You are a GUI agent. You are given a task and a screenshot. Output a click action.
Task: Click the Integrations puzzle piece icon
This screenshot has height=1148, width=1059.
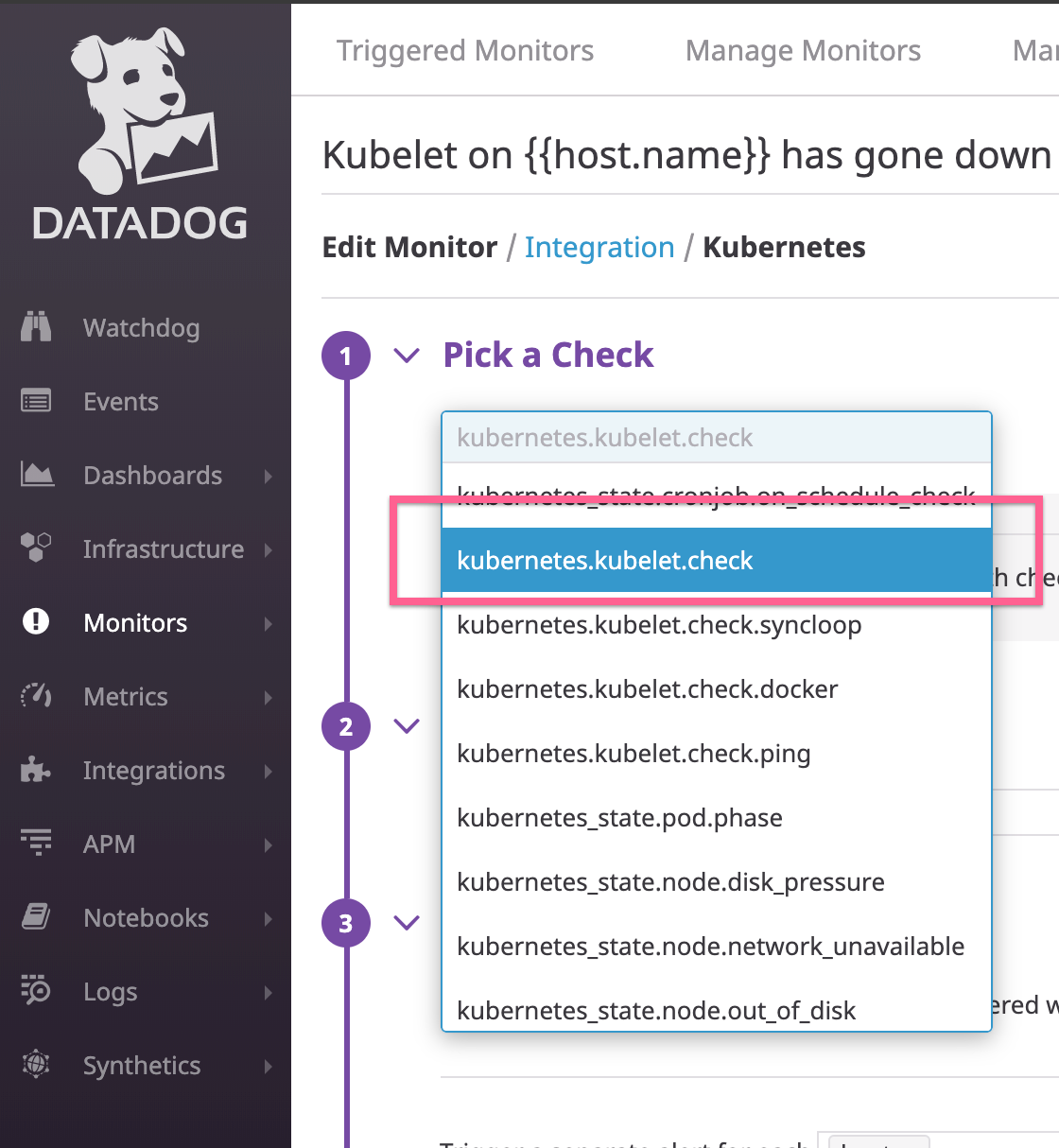(36, 769)
